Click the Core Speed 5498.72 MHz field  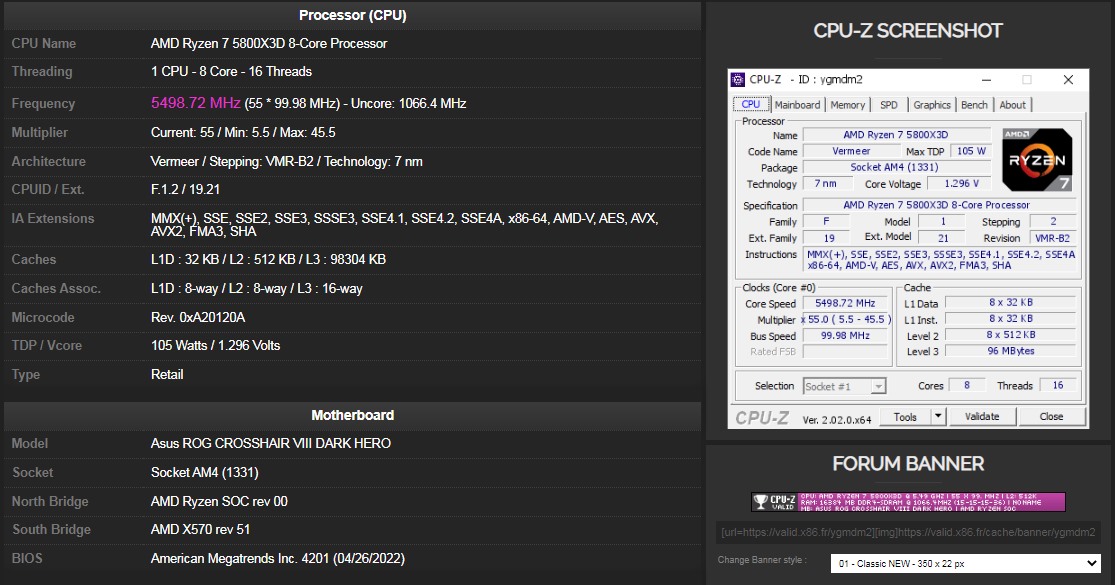tap(845, 304)
